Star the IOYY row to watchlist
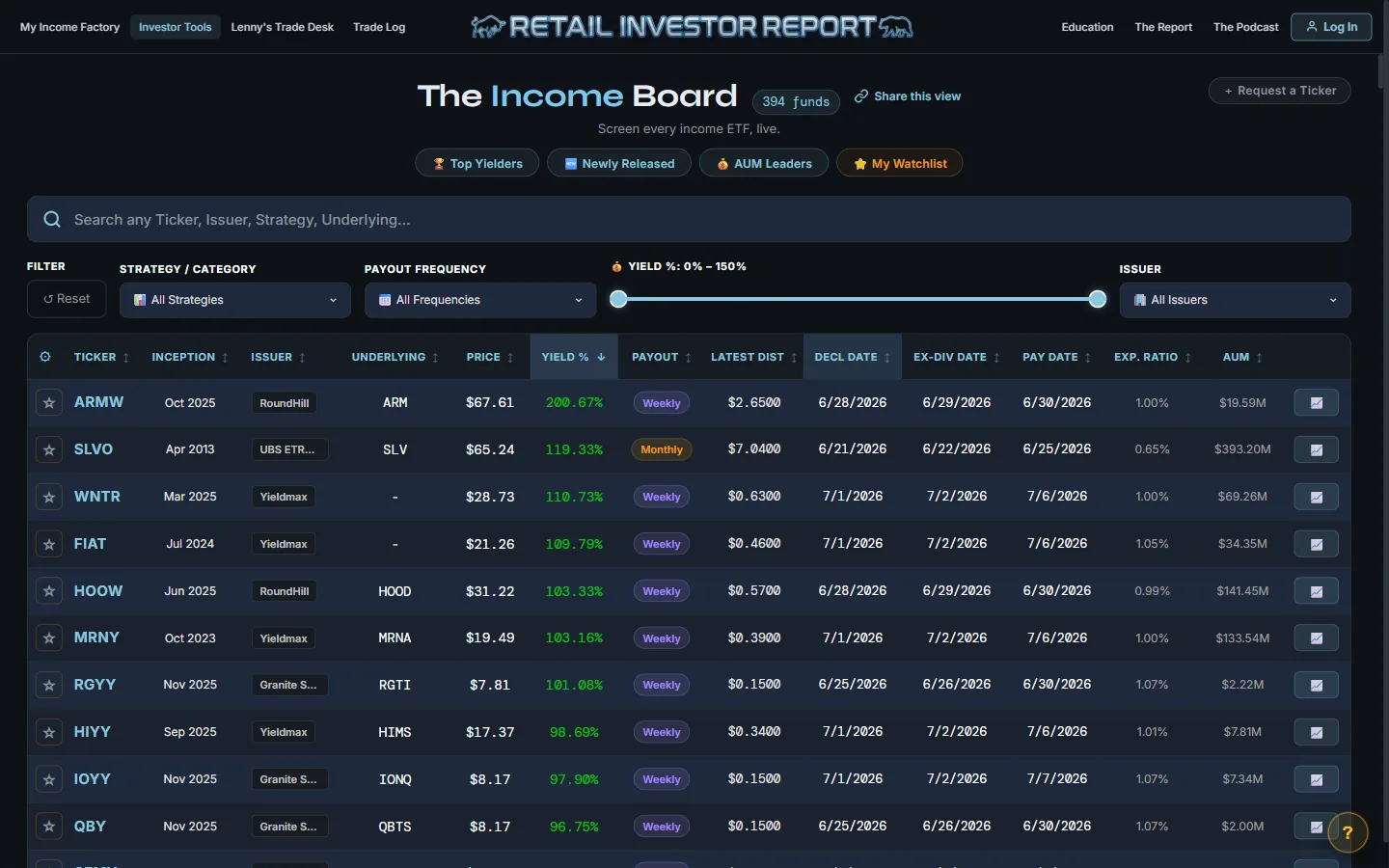This screenshot has width=1389, height=868. click(49, 779)
